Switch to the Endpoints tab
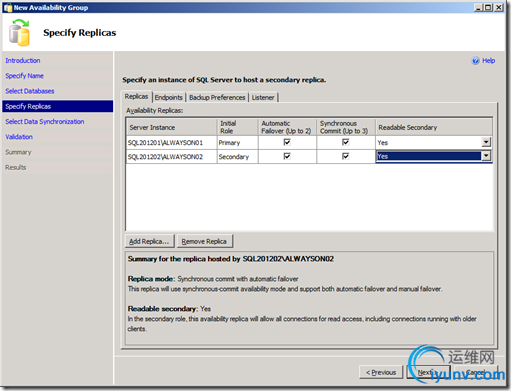511x391 pixels. (x=169, y=97)
